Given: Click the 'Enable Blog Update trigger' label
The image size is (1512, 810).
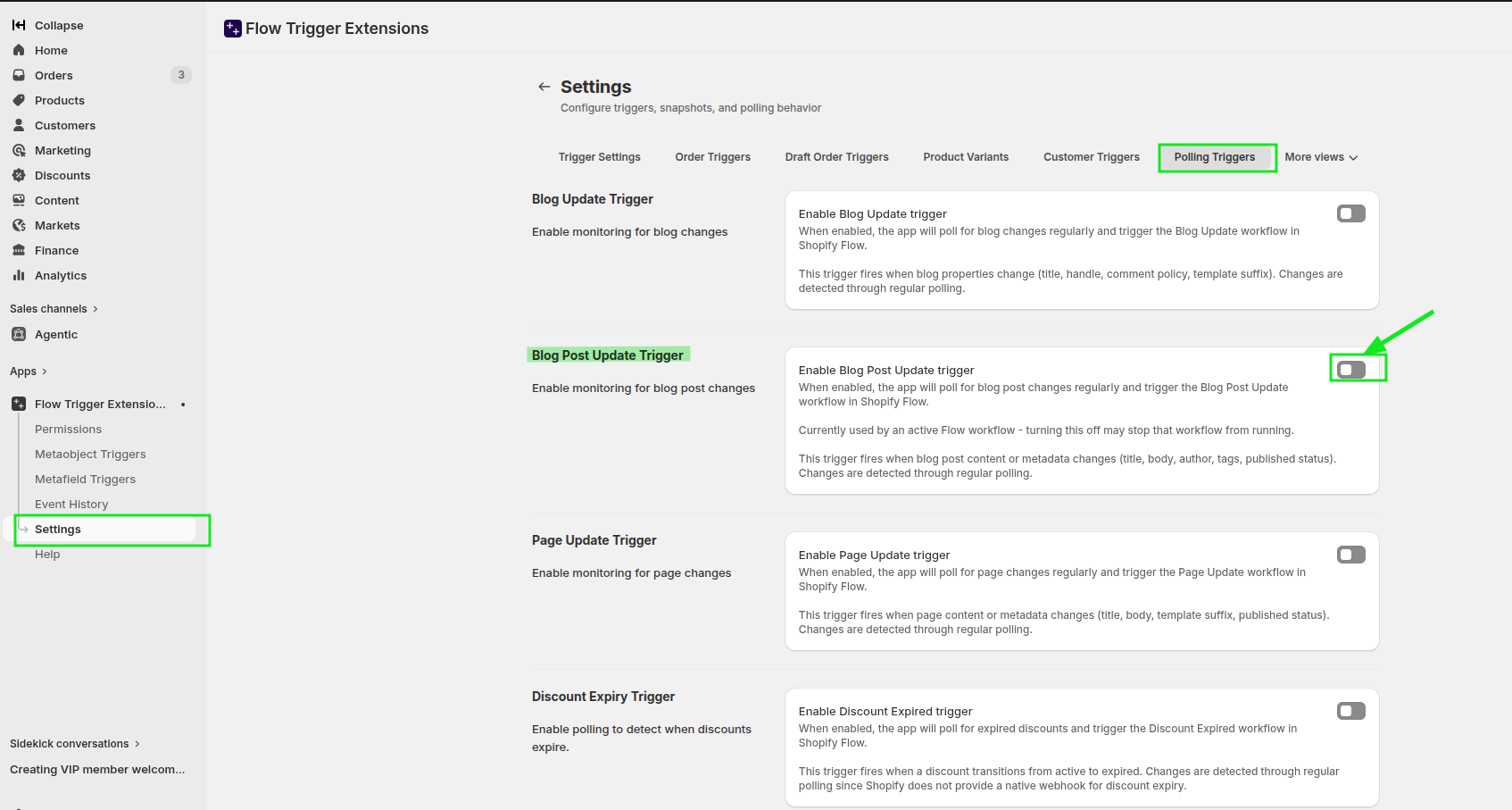Looking at the screenshot, I should pyautogui.click(x=873, y=214).
